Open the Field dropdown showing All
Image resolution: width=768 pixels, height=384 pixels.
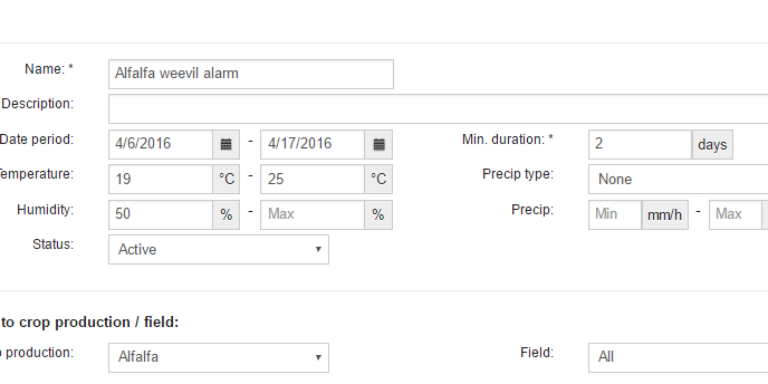click(x=678, y=358)
